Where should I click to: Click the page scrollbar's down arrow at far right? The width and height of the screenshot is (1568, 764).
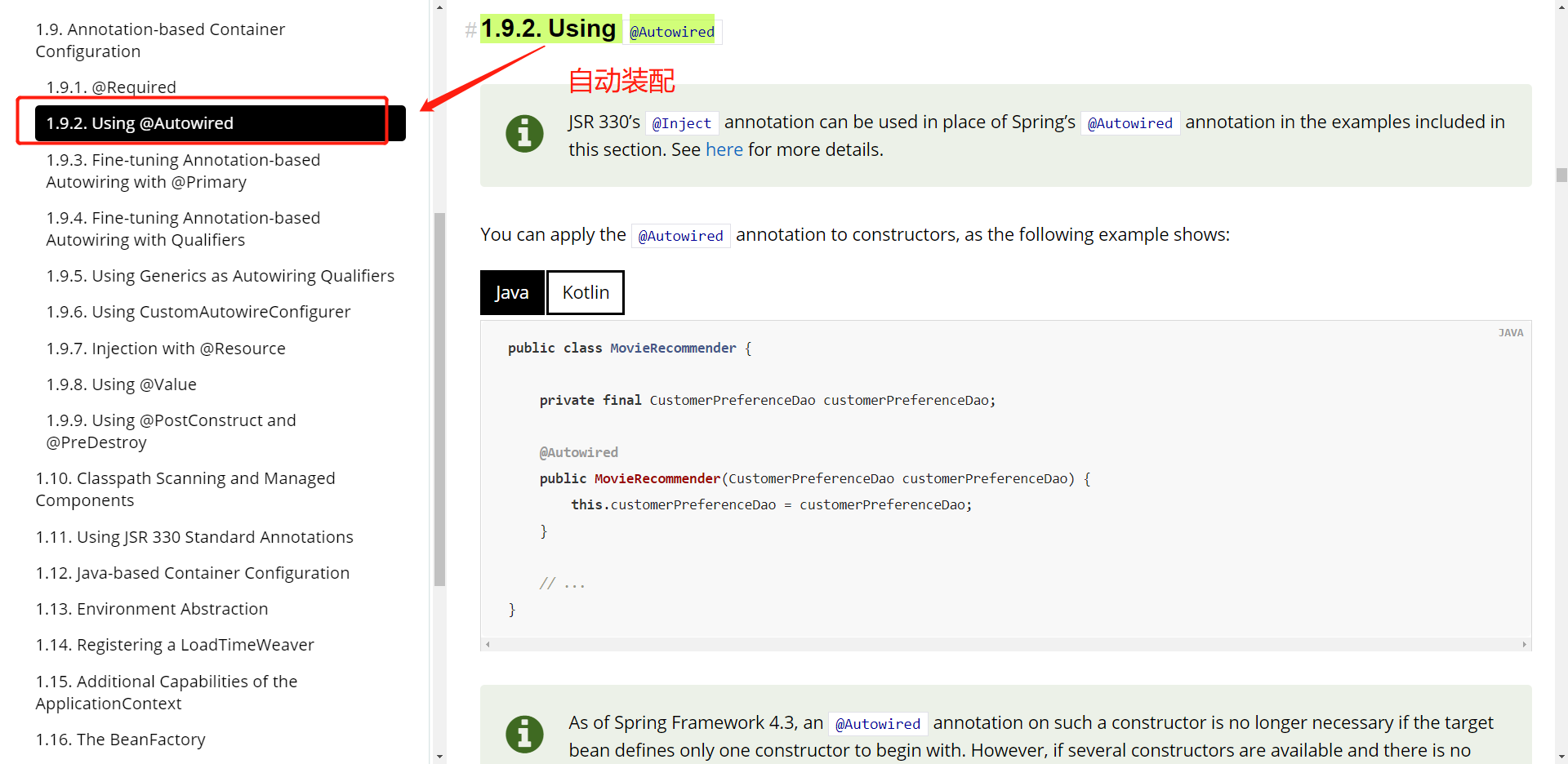pyautogui.click(x=1561, y=757)
